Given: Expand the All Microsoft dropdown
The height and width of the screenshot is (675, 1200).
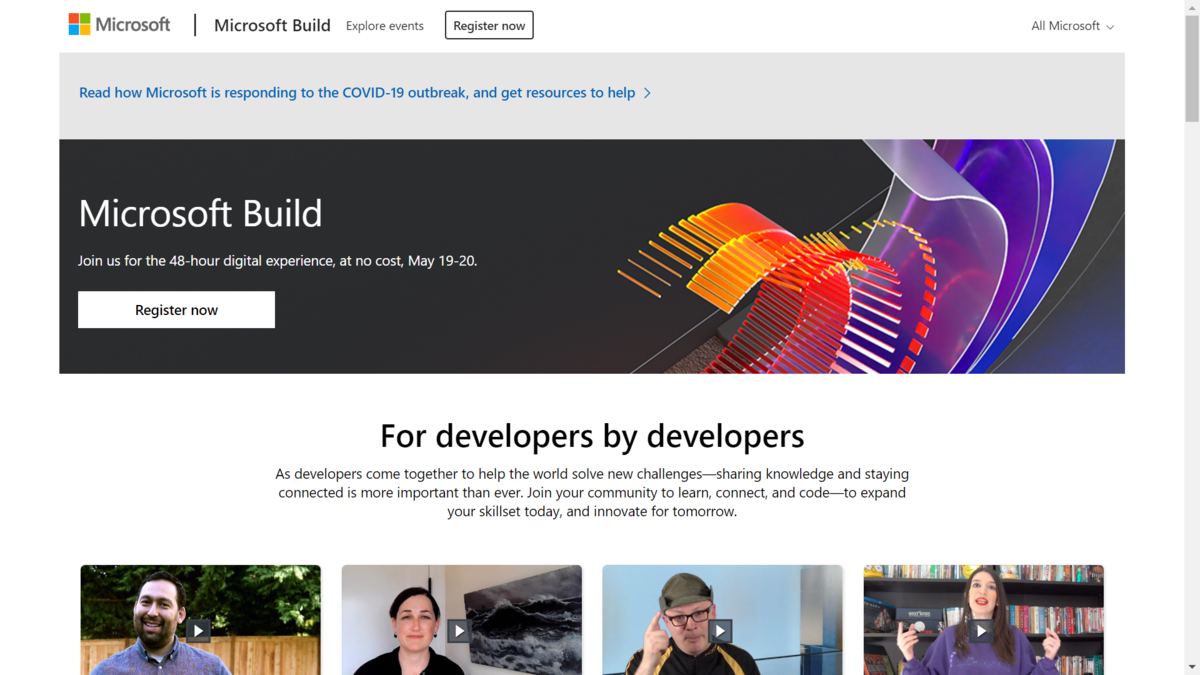Looking at the screenshot, I should click(x=1072, y=26).
